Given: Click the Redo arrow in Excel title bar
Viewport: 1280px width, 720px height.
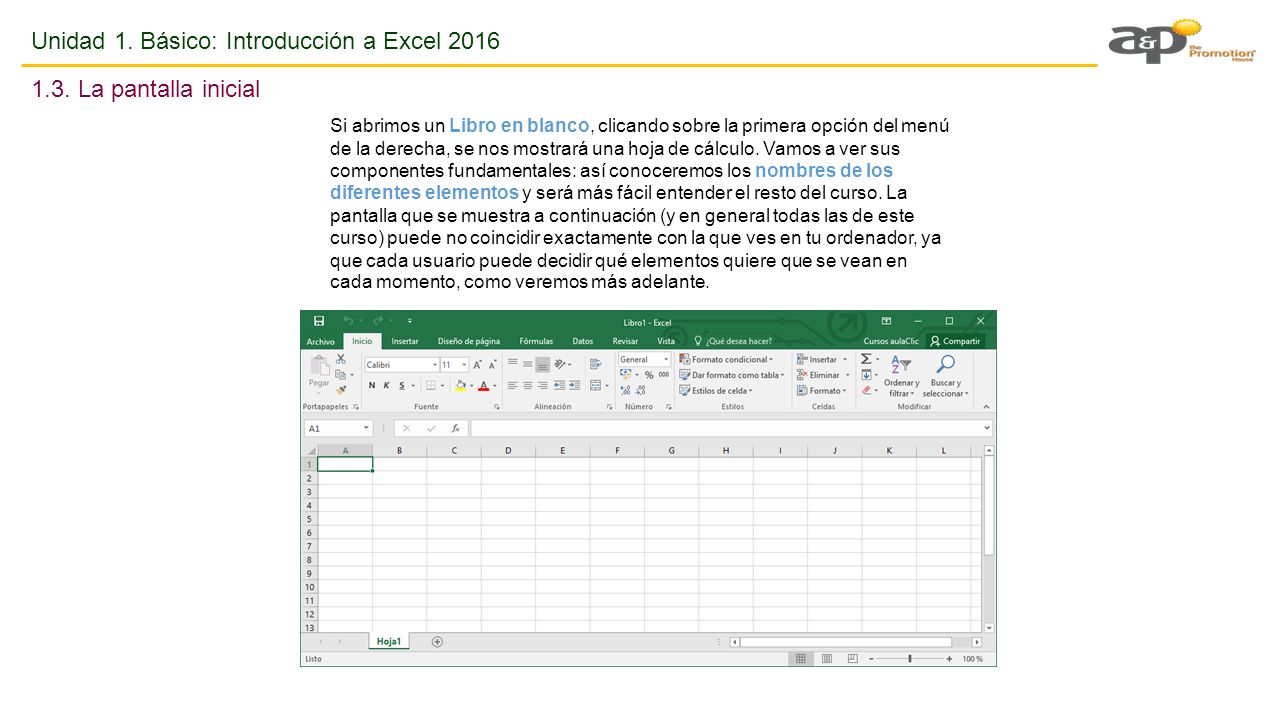Looking at the screenshot, I should click(x=377, y=321).
